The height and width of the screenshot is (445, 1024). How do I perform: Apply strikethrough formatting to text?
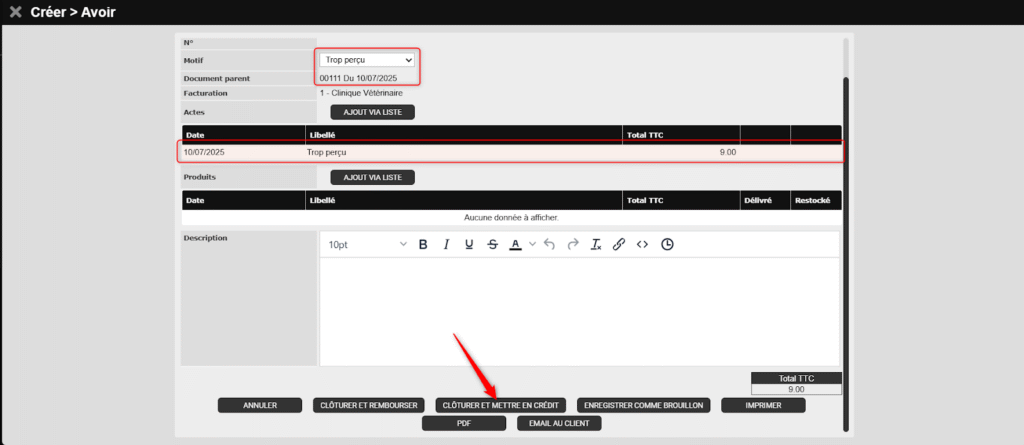point(492,244)
